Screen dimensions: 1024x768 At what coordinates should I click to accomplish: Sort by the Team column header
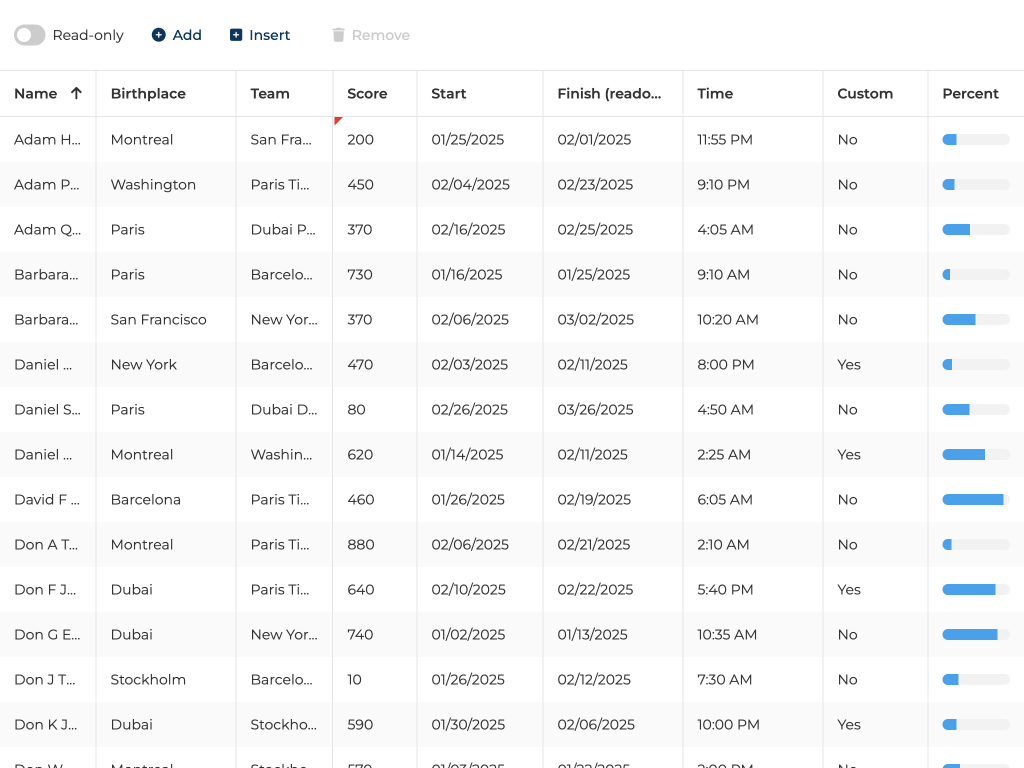point(270,93)
